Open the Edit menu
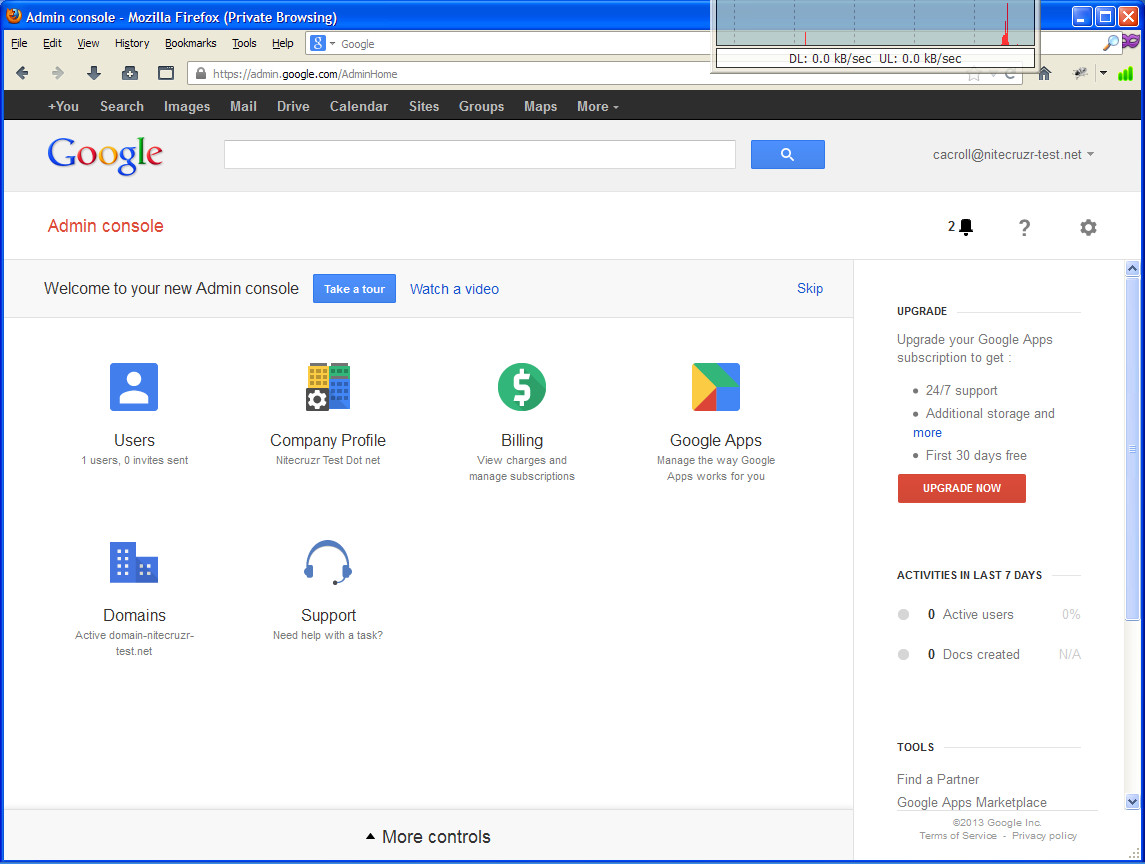The height and width of the screenshot is (864, 1145). pyautogui.click(x=52, y=43)
